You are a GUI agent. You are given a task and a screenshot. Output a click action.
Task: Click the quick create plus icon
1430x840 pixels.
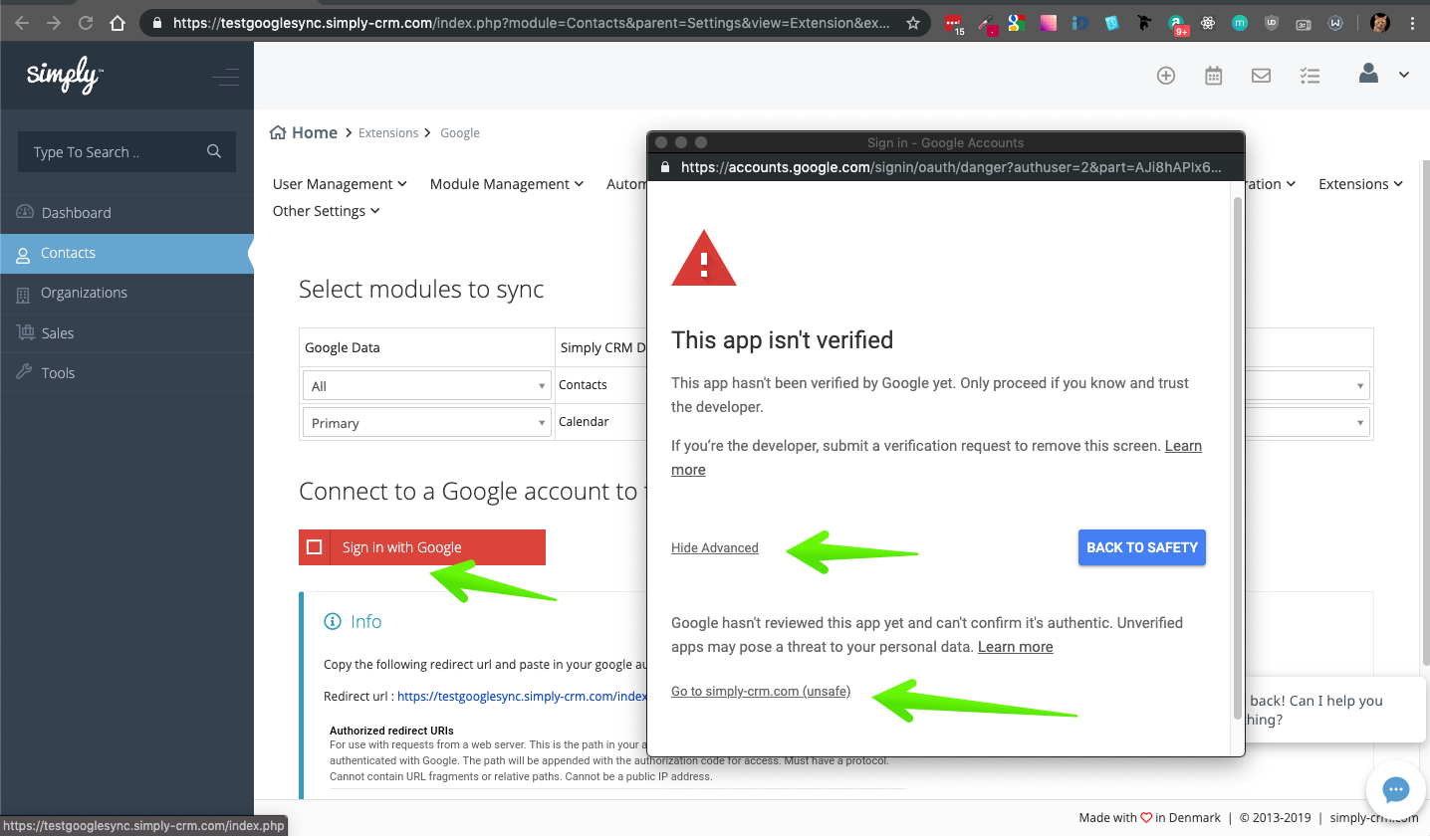point(1166,76)
